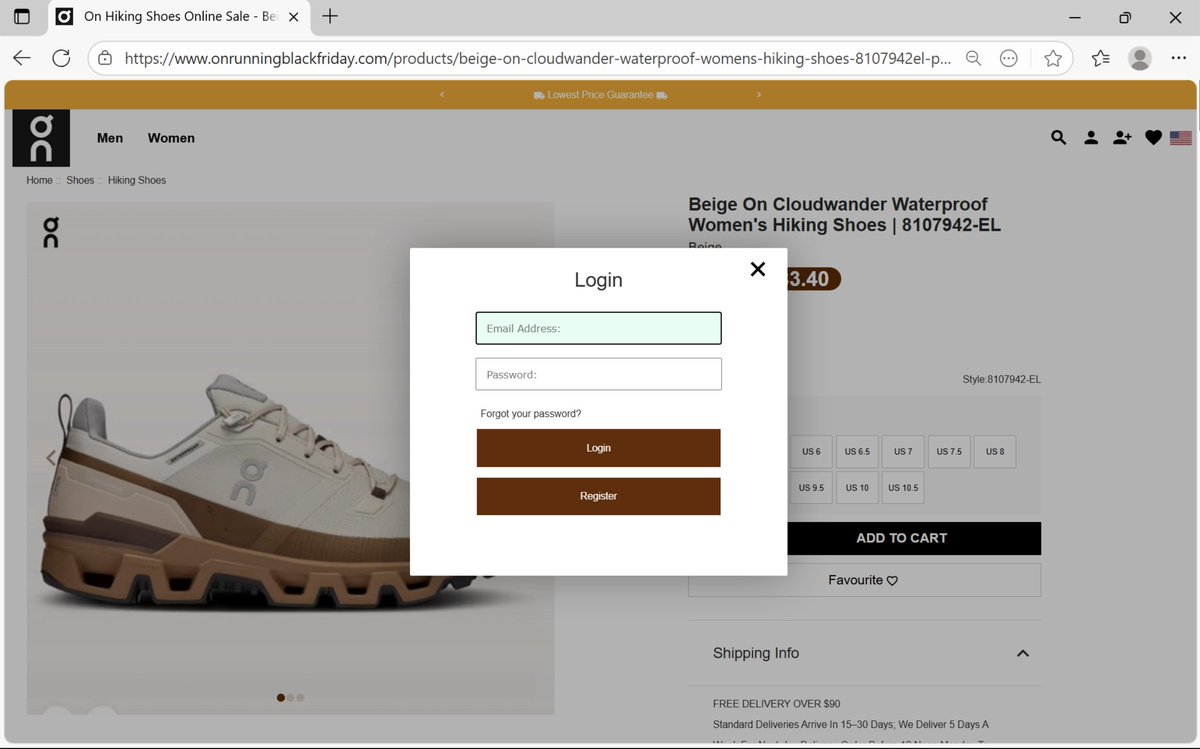The image size is (1200, 749).
Task: Select size US 9.5
Action: coord(811,488)
